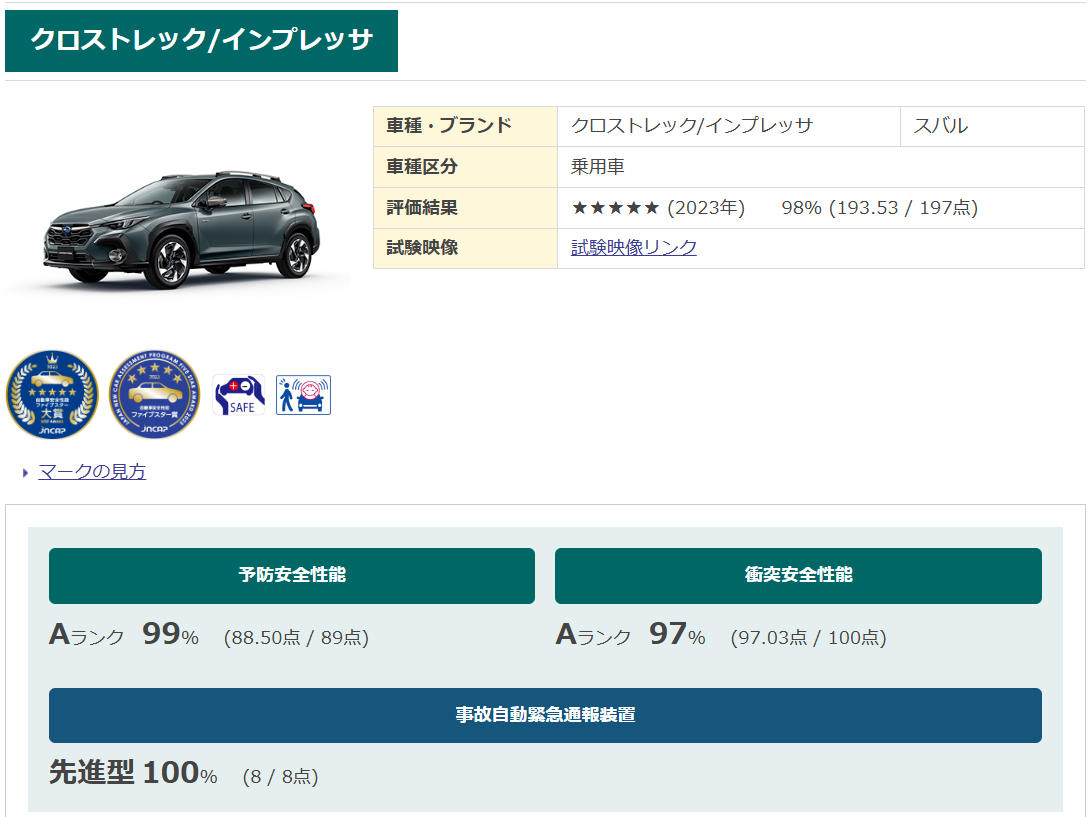Click the pedestrian detection car icon
This screenshot has width=1092, height=817.
coord(303,395)
